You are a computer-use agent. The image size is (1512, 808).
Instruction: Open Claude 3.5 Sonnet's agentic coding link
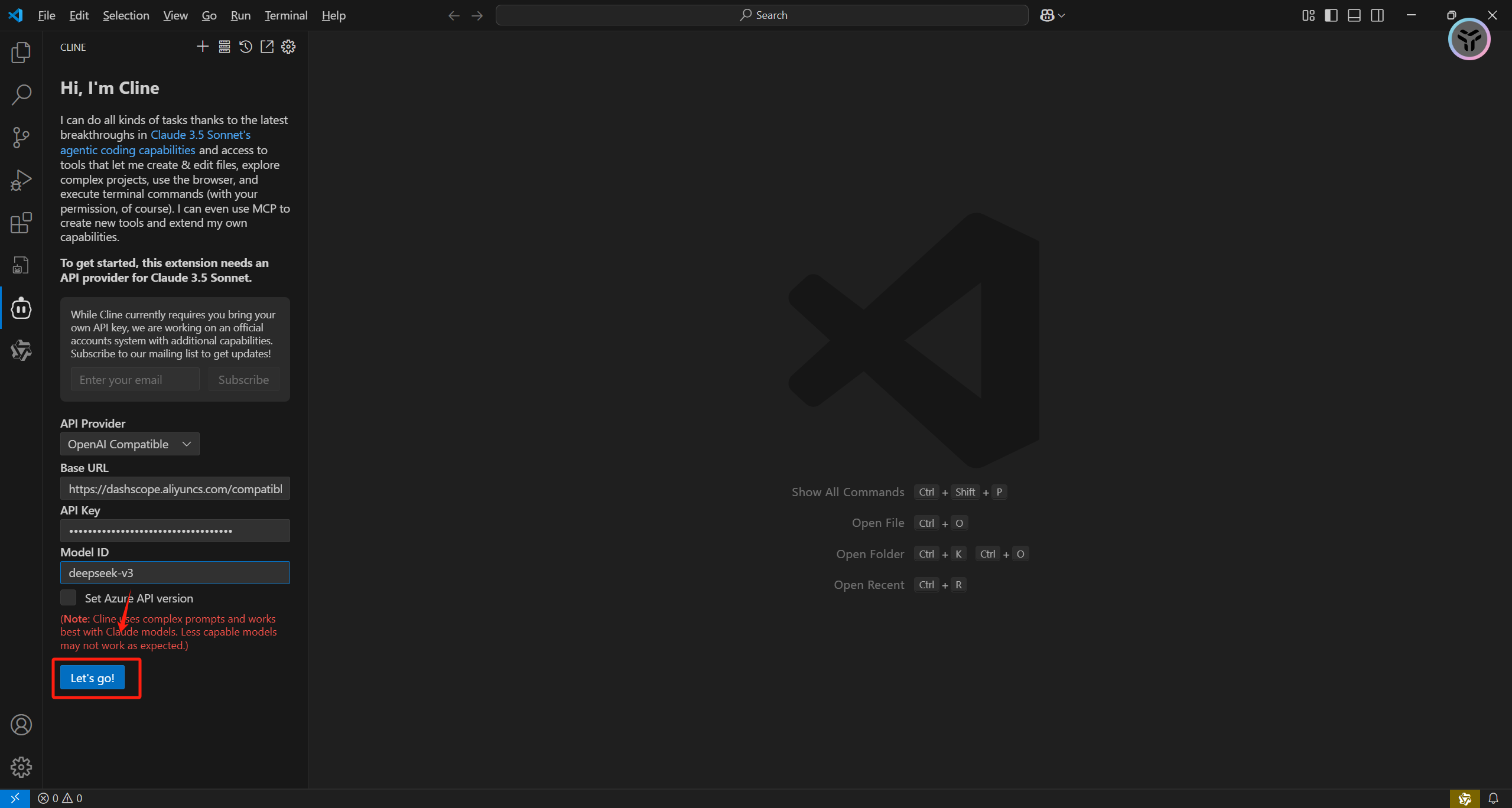click(x=200, y=135)
